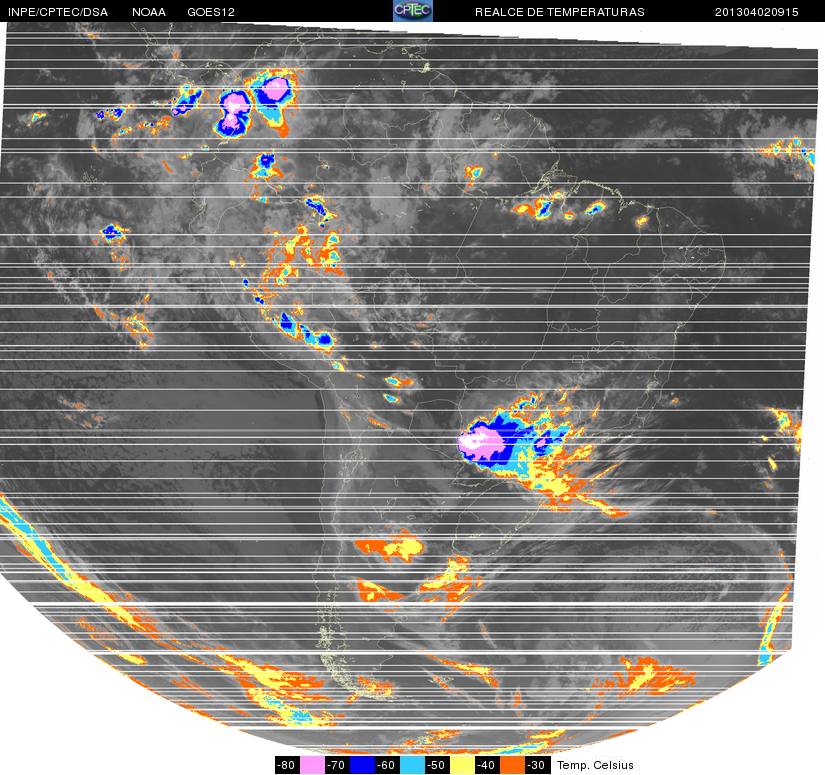Click the NOAA label in the header
The image size is (825, 775).
tap(149, 12)
